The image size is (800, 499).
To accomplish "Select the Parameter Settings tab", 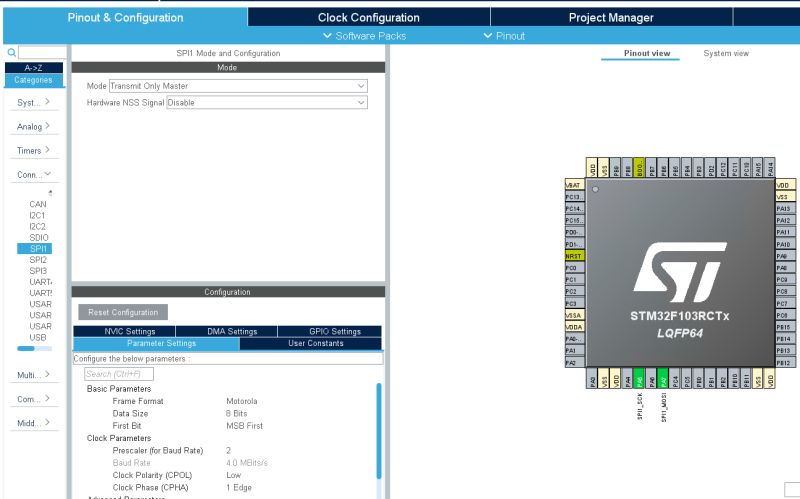I will pos(157,343).
